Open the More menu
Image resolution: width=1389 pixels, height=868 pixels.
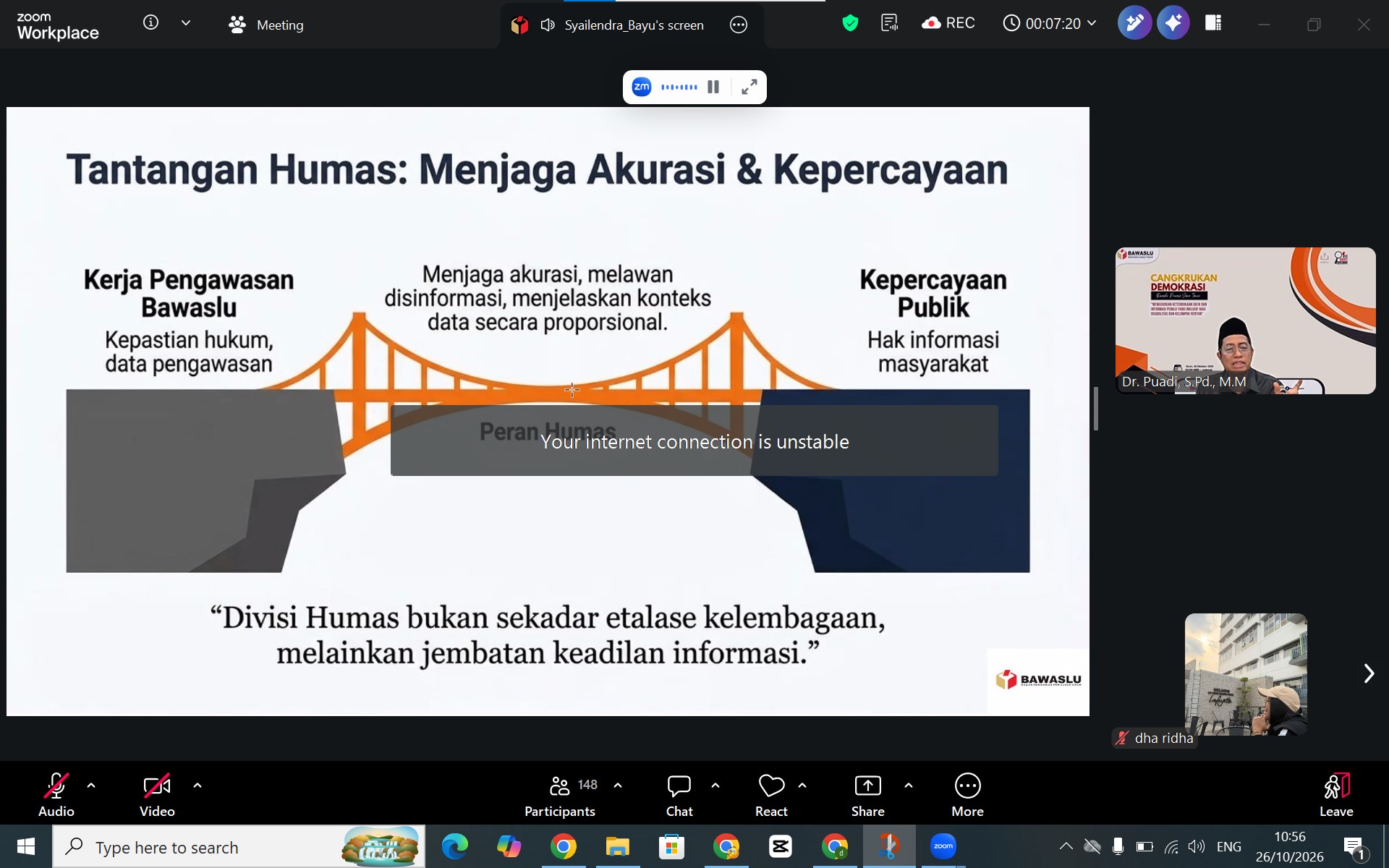click(967, 794)
